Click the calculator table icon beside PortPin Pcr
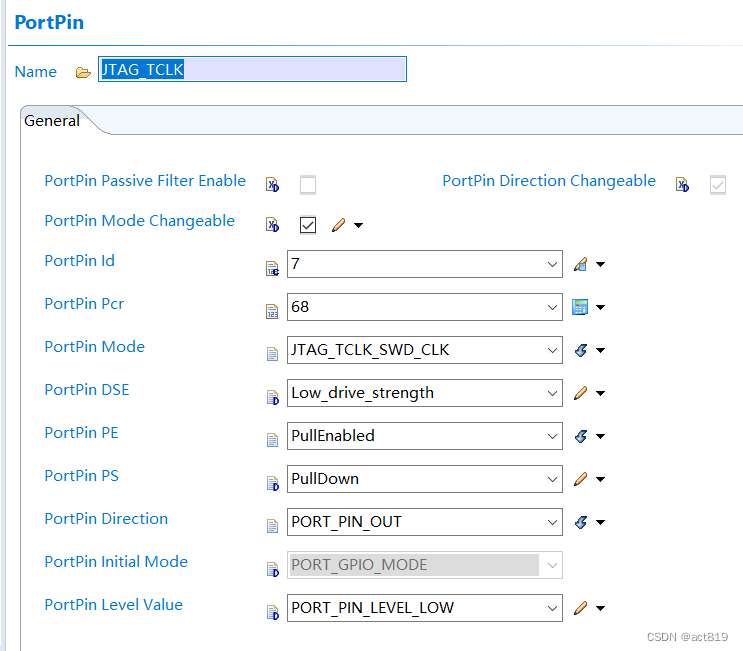This screenshot has width=743, height=651. 580,308
